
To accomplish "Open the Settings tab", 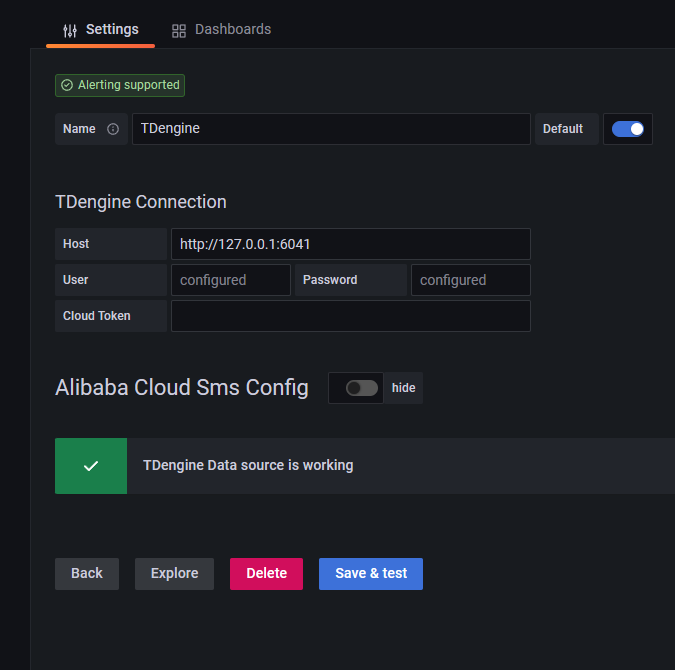I will pyautogui.click(x=100, y=30).
